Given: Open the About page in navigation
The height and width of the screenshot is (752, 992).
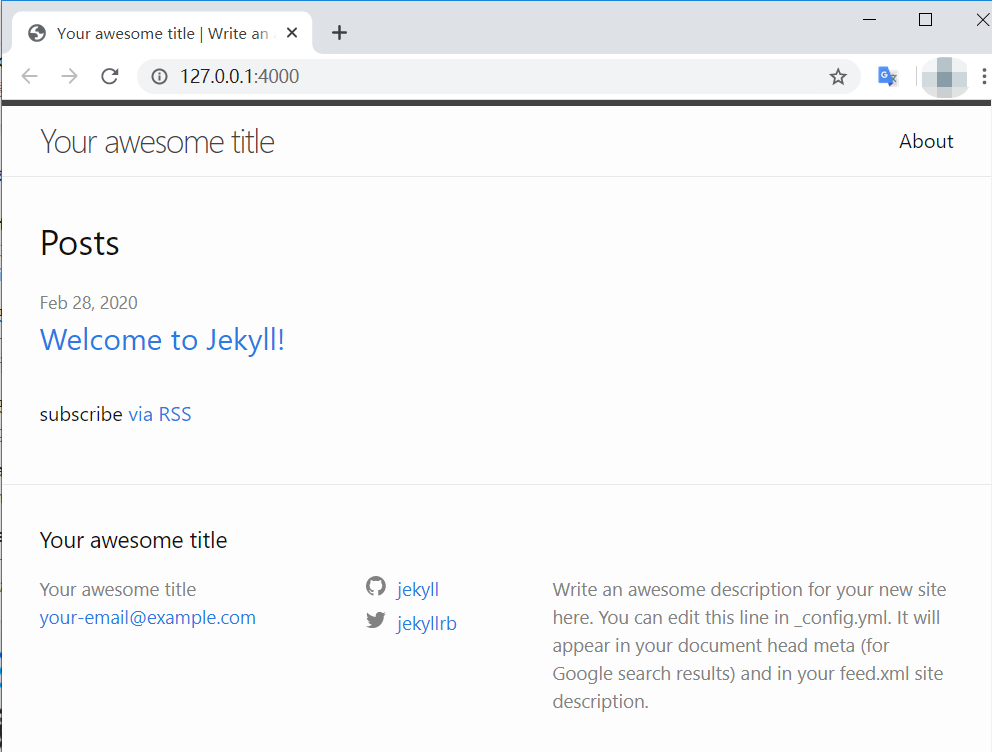Looking at the screenshot, I should point(926,142).
